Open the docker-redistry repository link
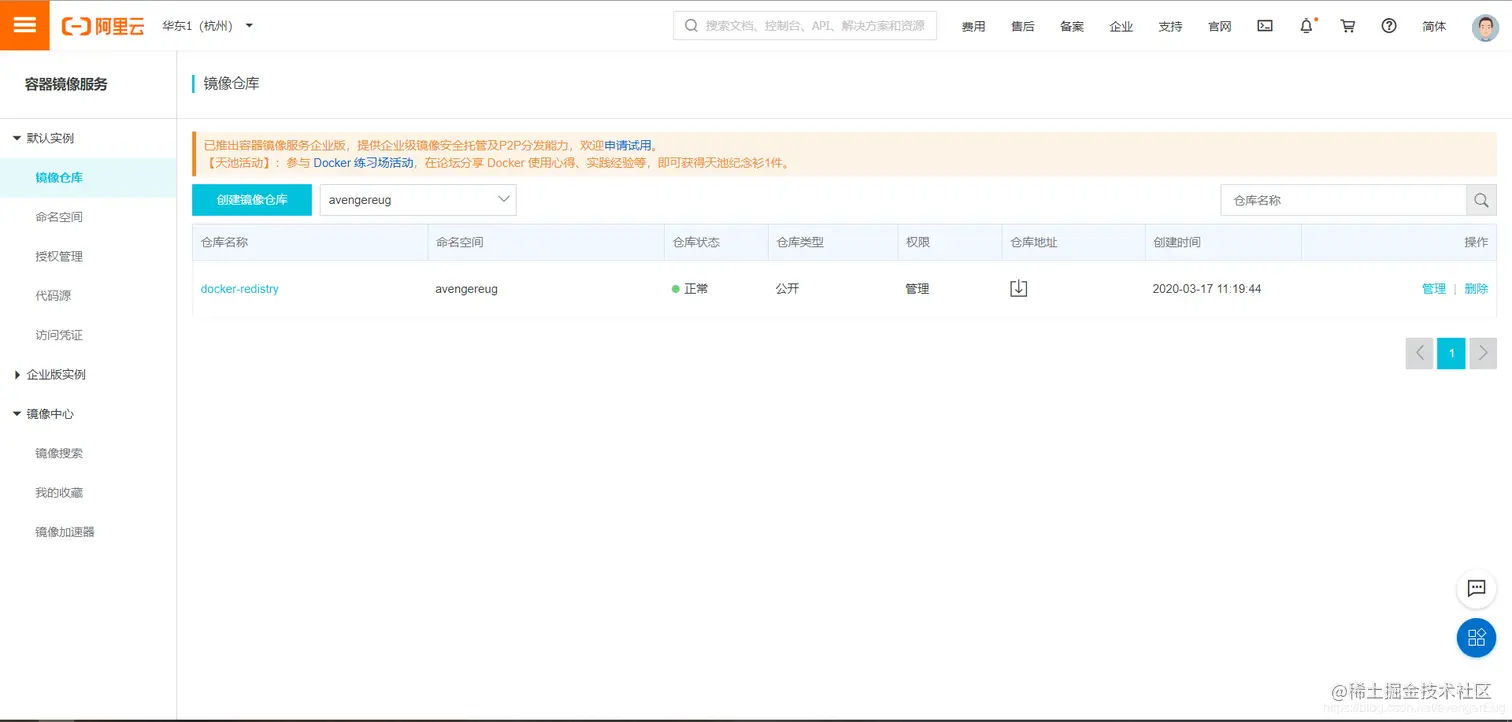1512x722 pixels. point(239,288)
